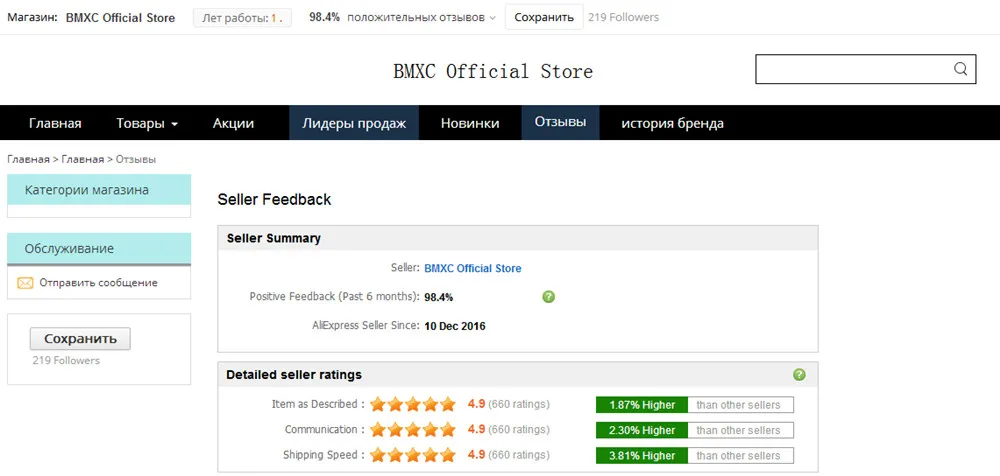The height and width of the screenshot is (476, 1000).
Task: Click BMXC Official Store name in top bar
Action: [x=121, y=18]
